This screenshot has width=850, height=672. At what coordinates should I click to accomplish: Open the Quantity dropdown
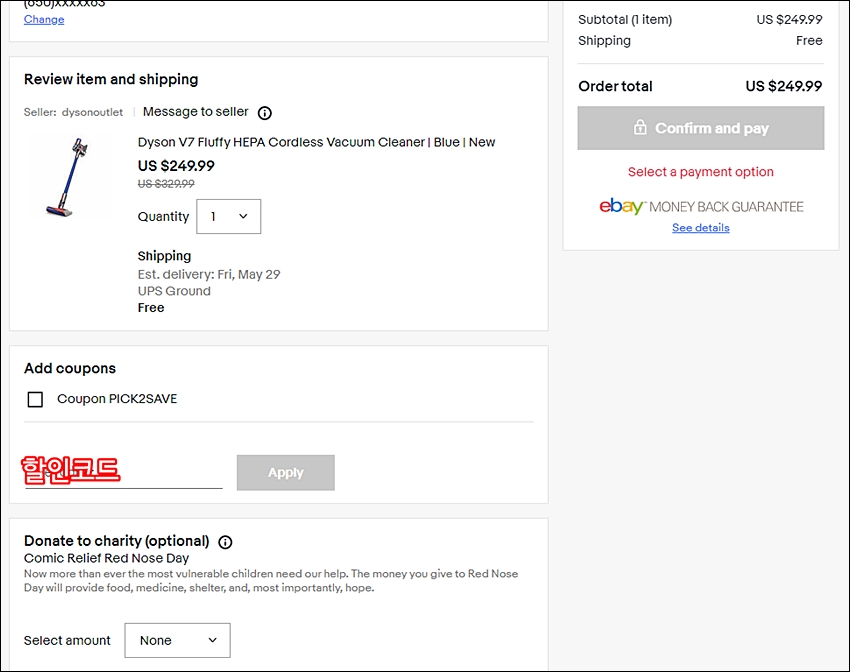coord(228,216)
